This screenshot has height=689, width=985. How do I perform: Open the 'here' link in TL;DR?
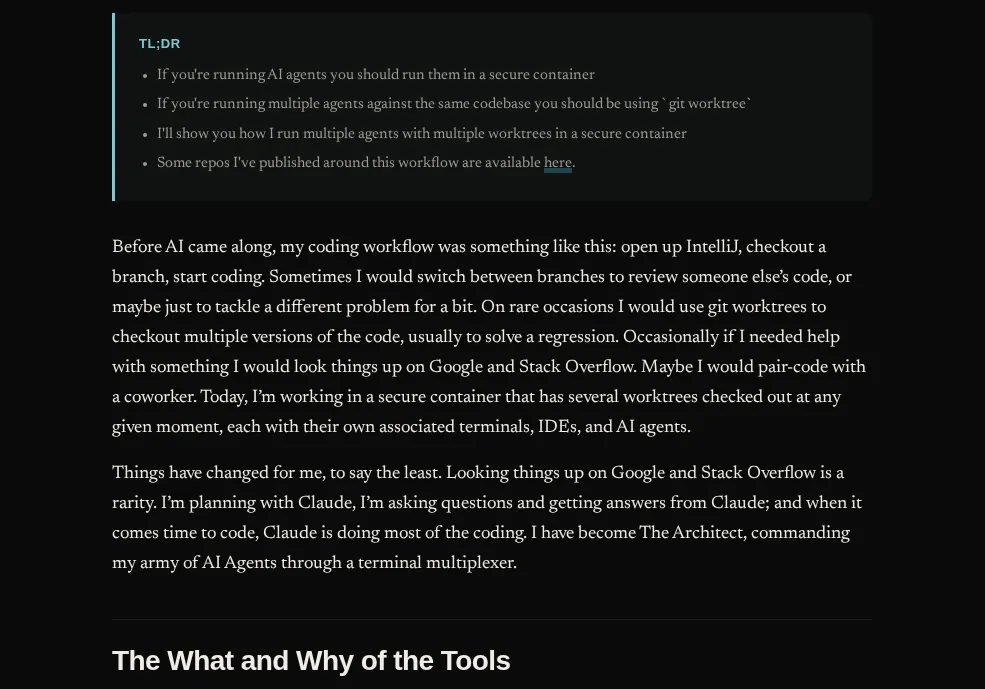557,163
